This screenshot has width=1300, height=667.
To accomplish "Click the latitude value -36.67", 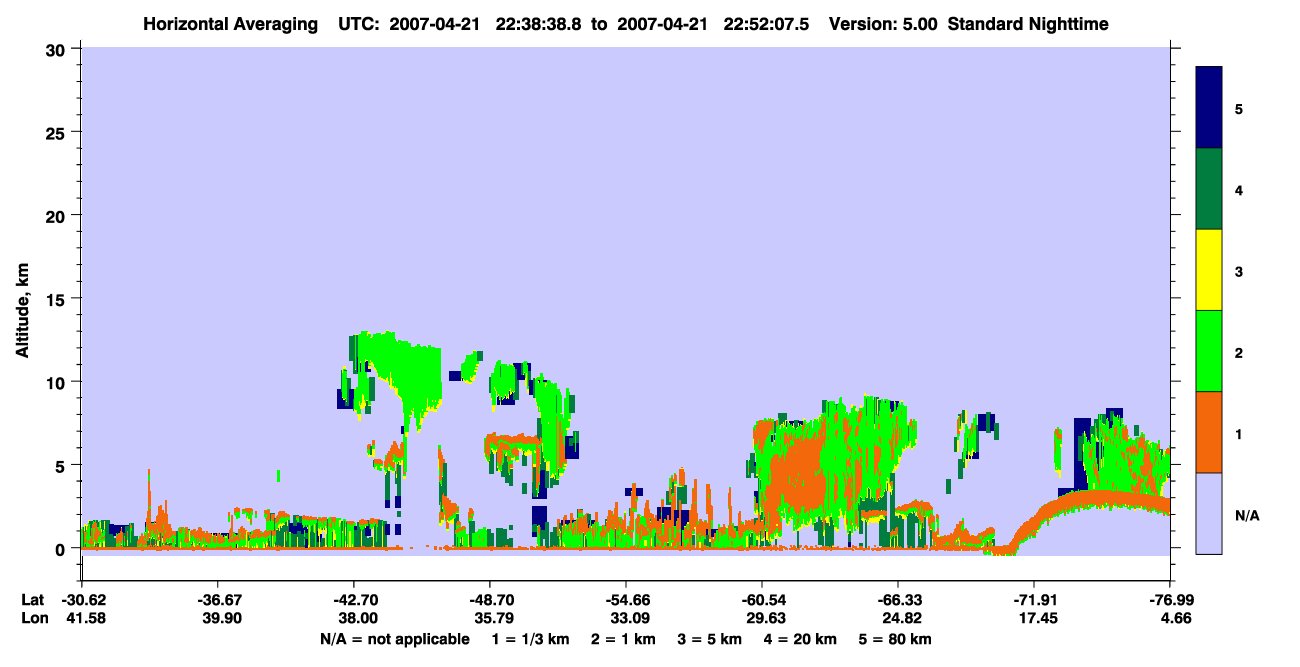I will pos(217,600).
